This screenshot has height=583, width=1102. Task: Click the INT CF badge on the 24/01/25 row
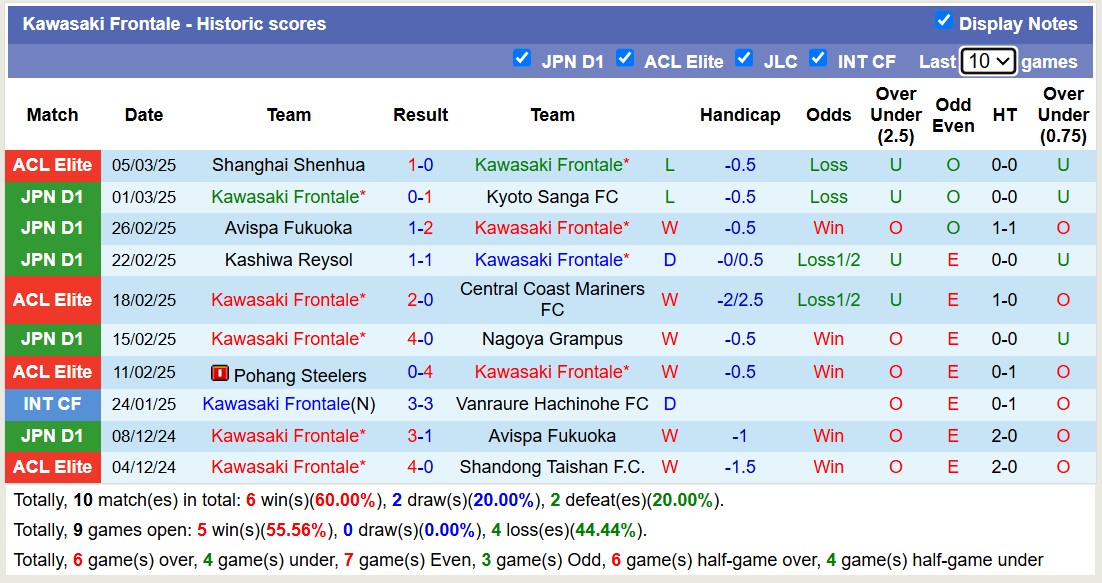pyautogui.click(x=52, y=404)
